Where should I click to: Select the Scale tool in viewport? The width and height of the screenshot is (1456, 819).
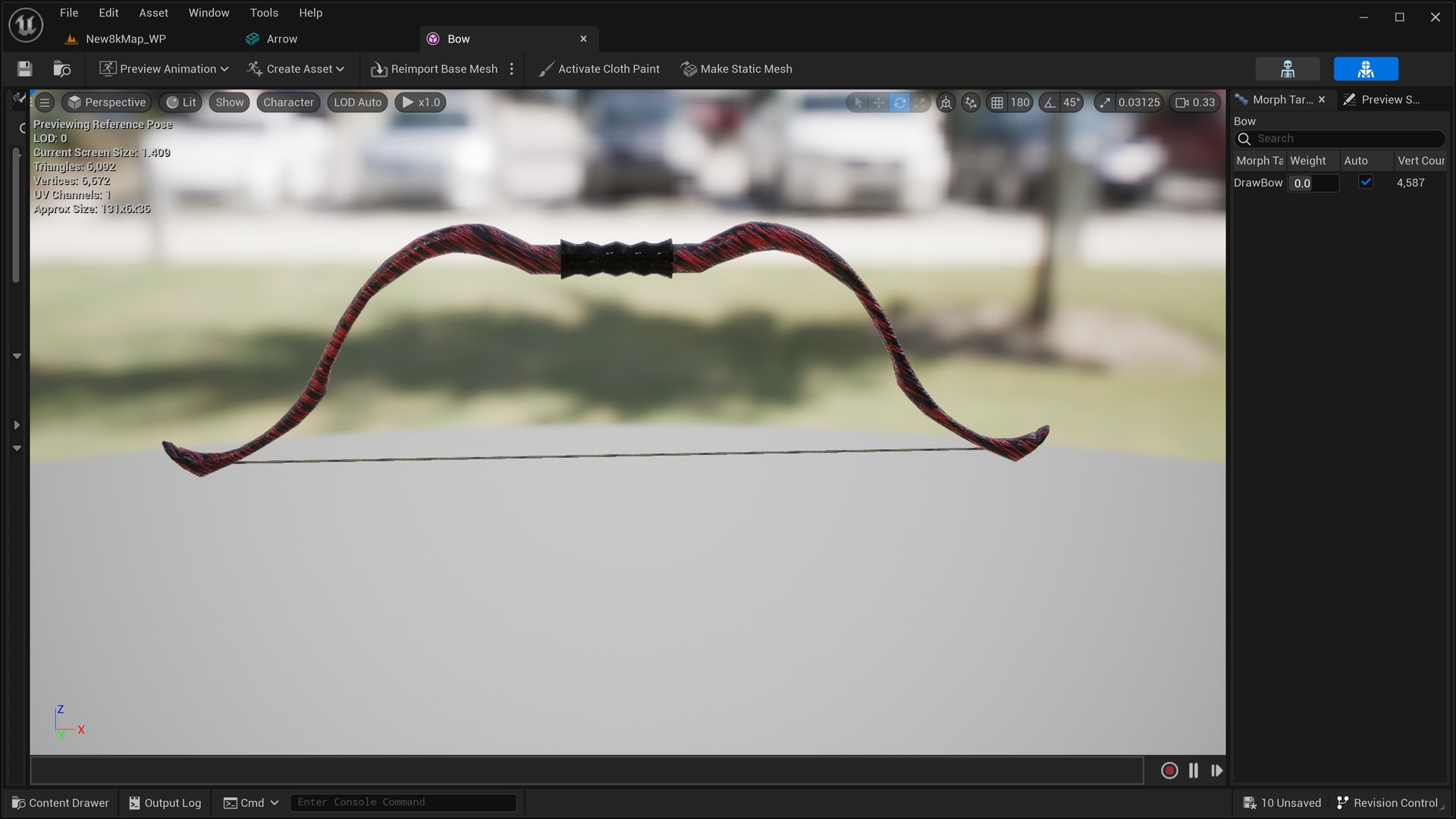920,102
